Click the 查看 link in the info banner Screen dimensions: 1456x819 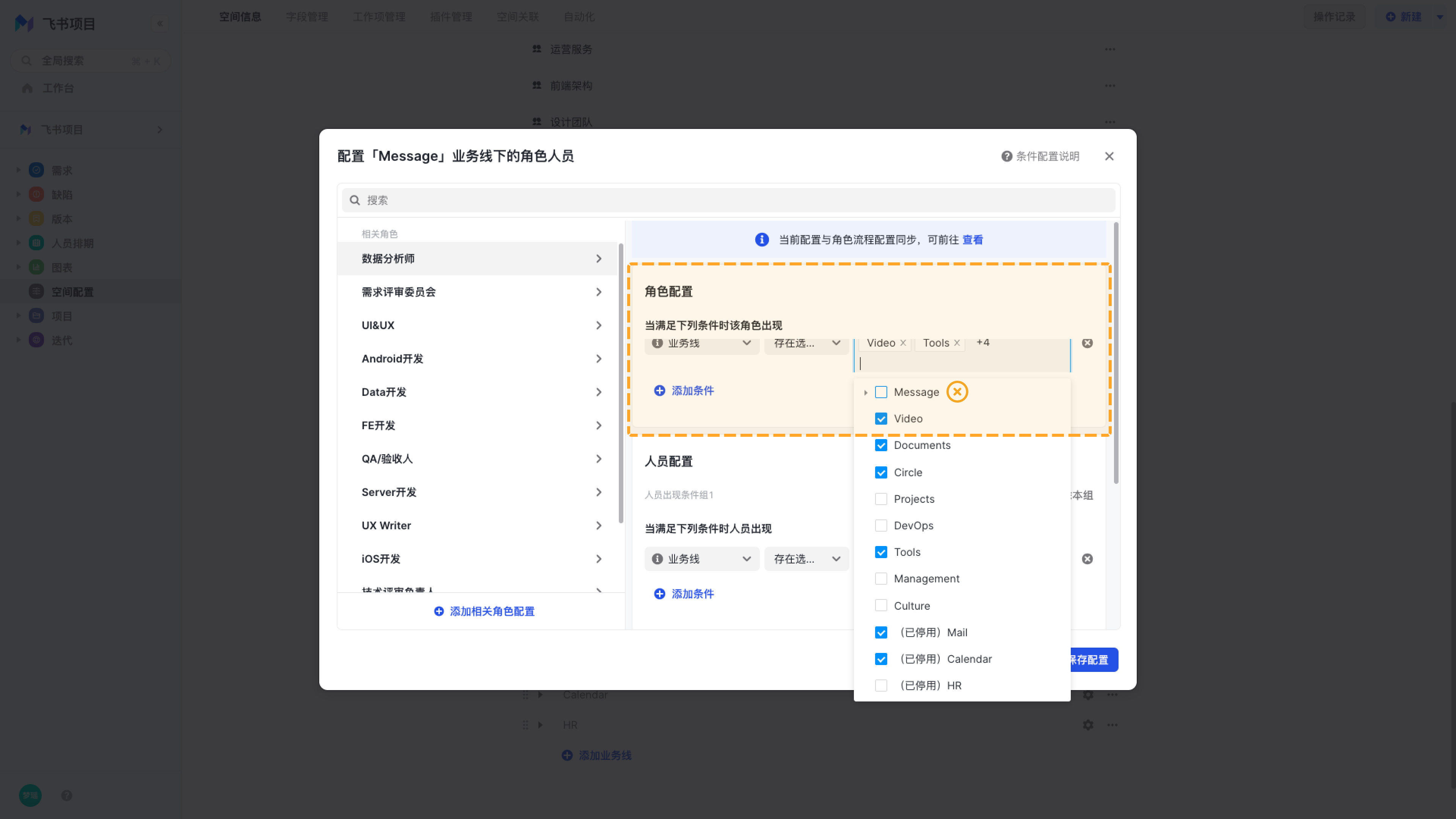972,240
